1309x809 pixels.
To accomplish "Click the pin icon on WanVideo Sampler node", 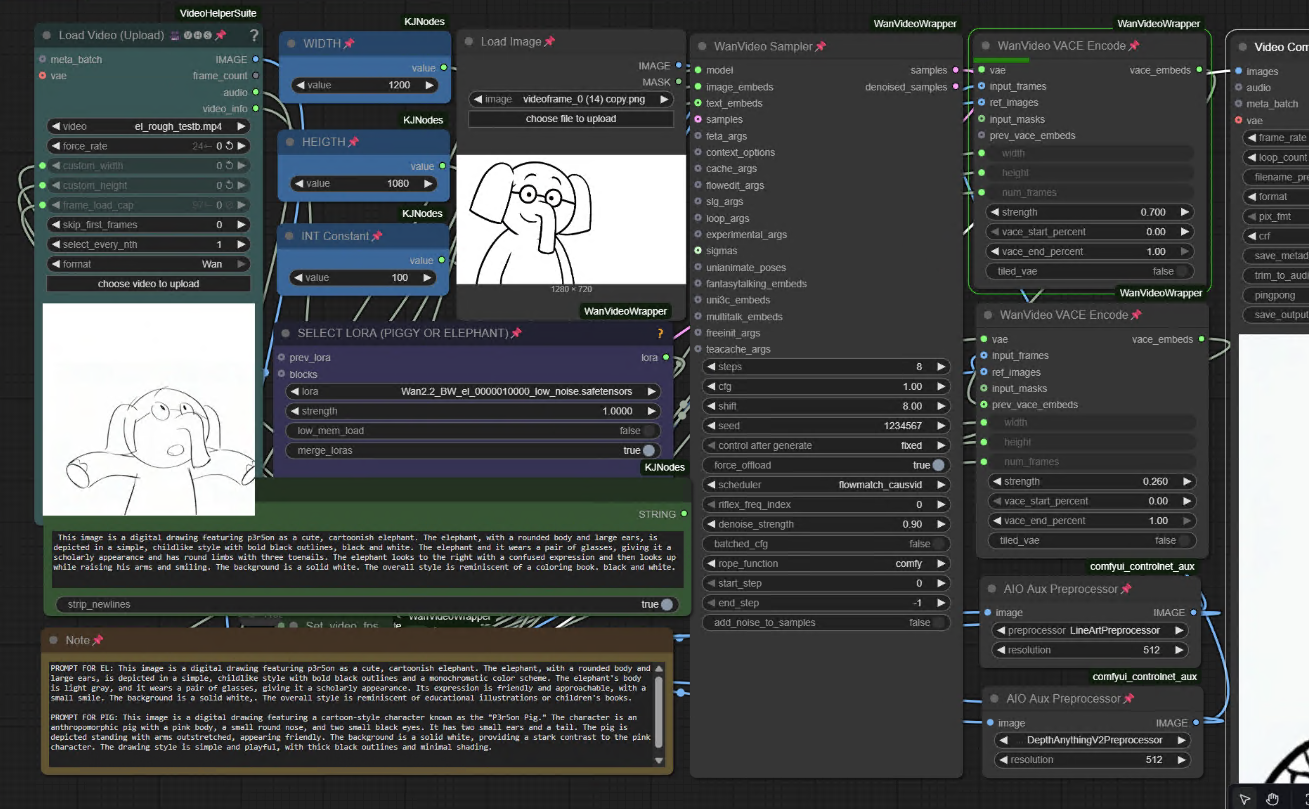I will [x=820, y=46].
